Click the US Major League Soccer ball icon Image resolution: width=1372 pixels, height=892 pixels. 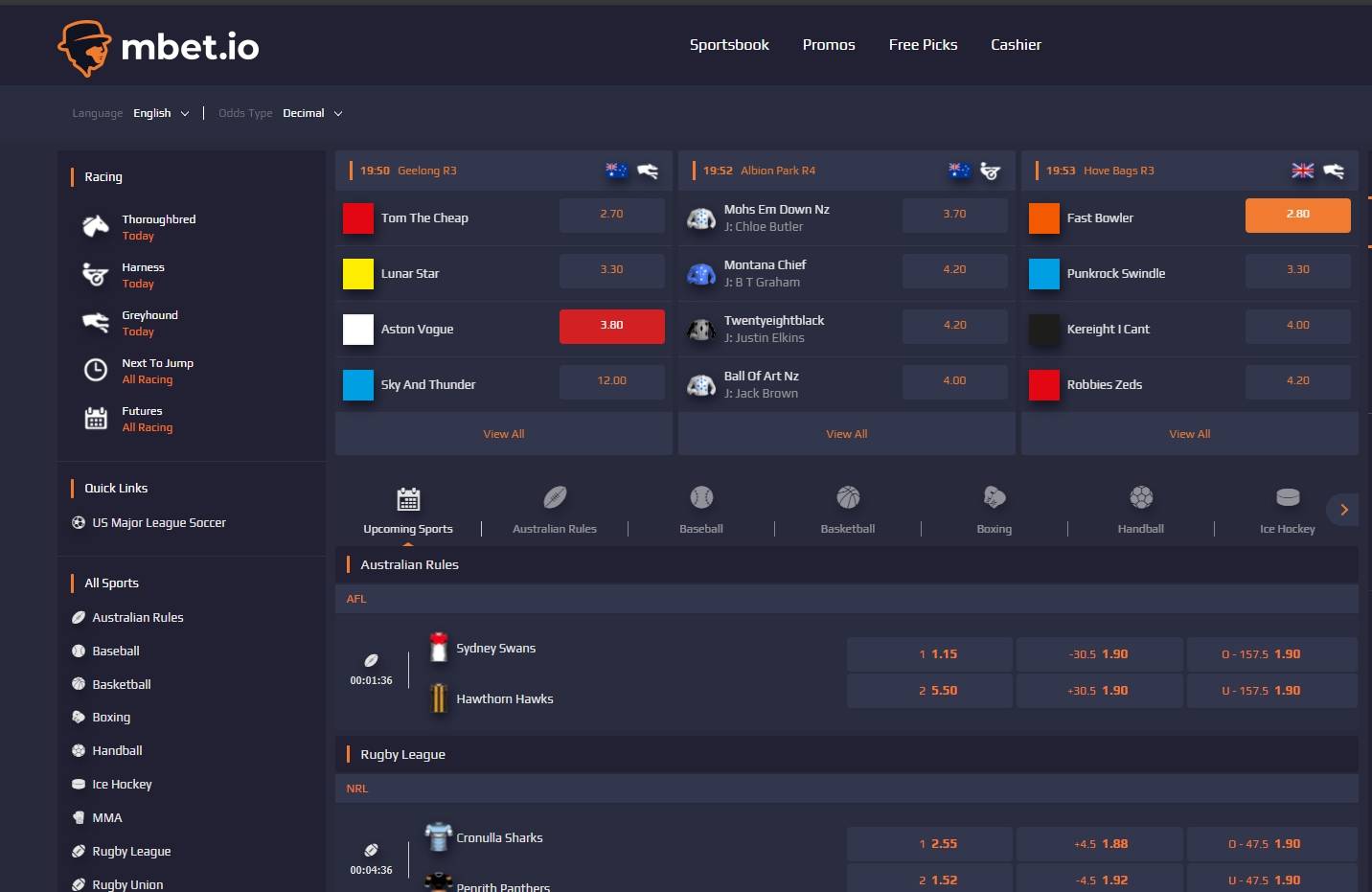(x=79, y=523)
